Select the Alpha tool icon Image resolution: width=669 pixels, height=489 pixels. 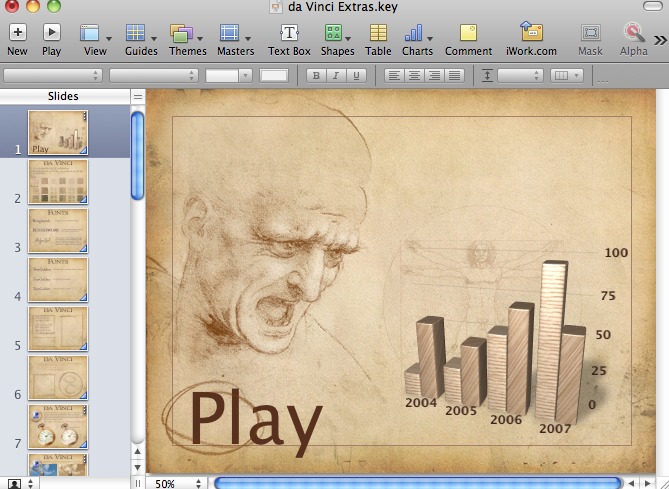pos(634,32)
